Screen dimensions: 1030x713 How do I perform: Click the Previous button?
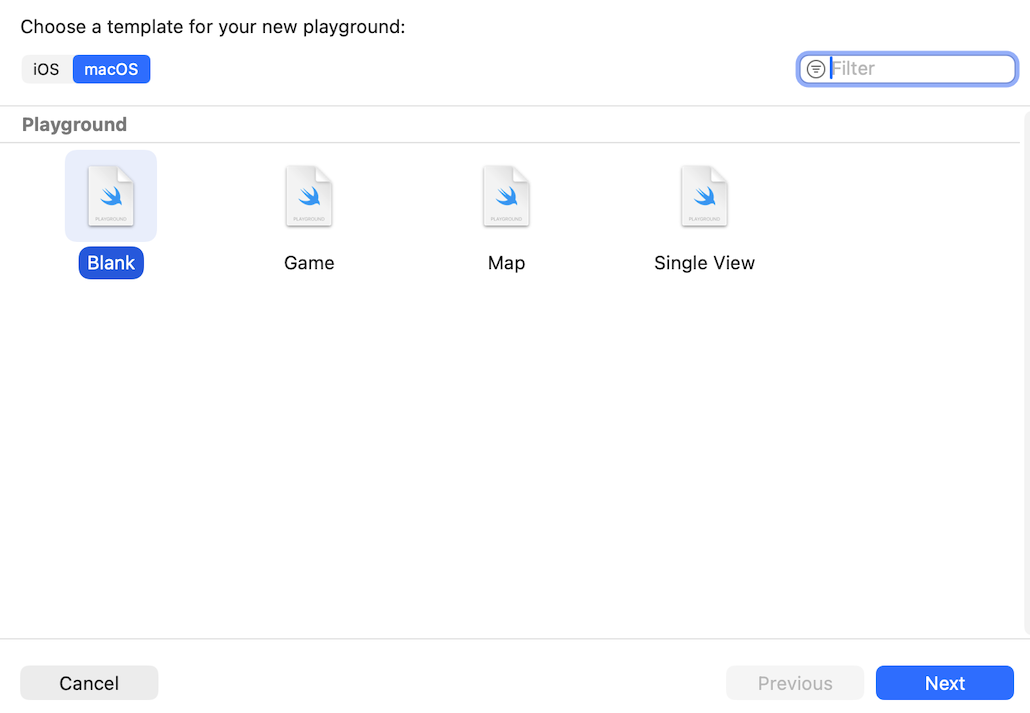794,683
